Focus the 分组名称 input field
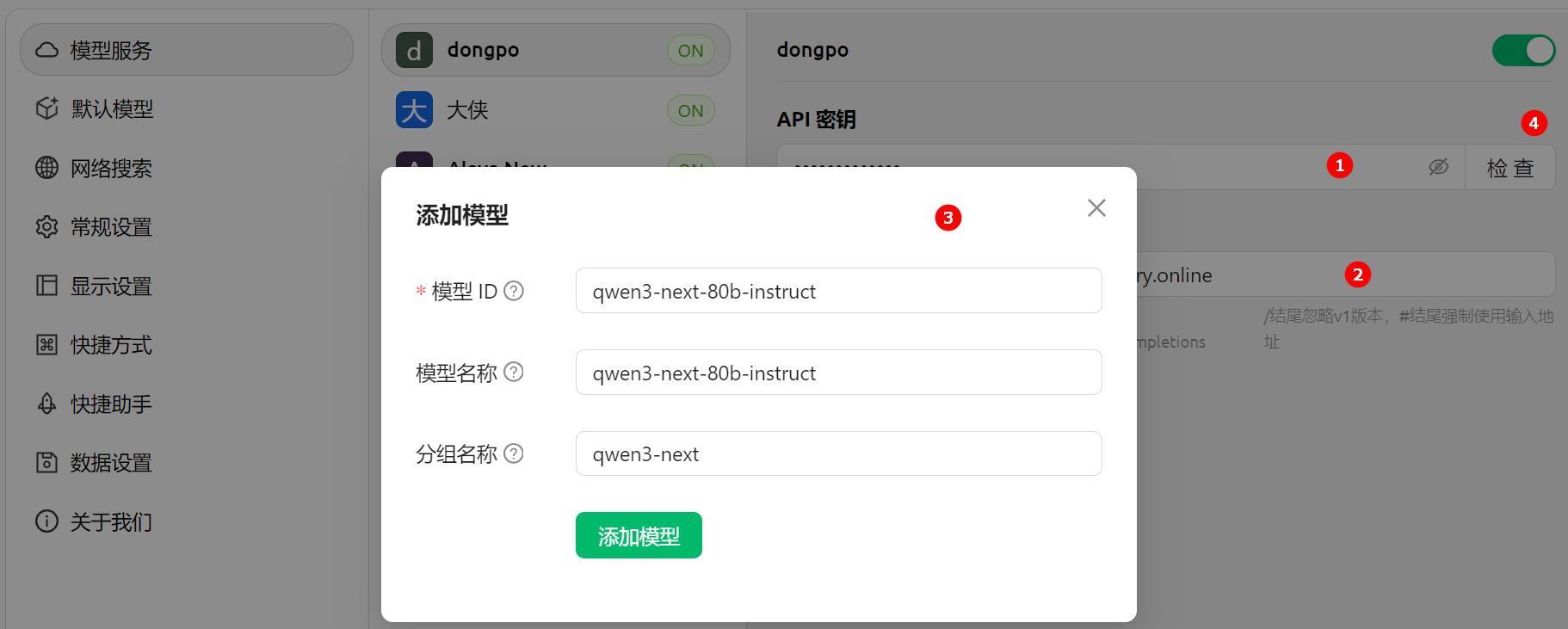1568x629 pixels. (x=837, y=453)
